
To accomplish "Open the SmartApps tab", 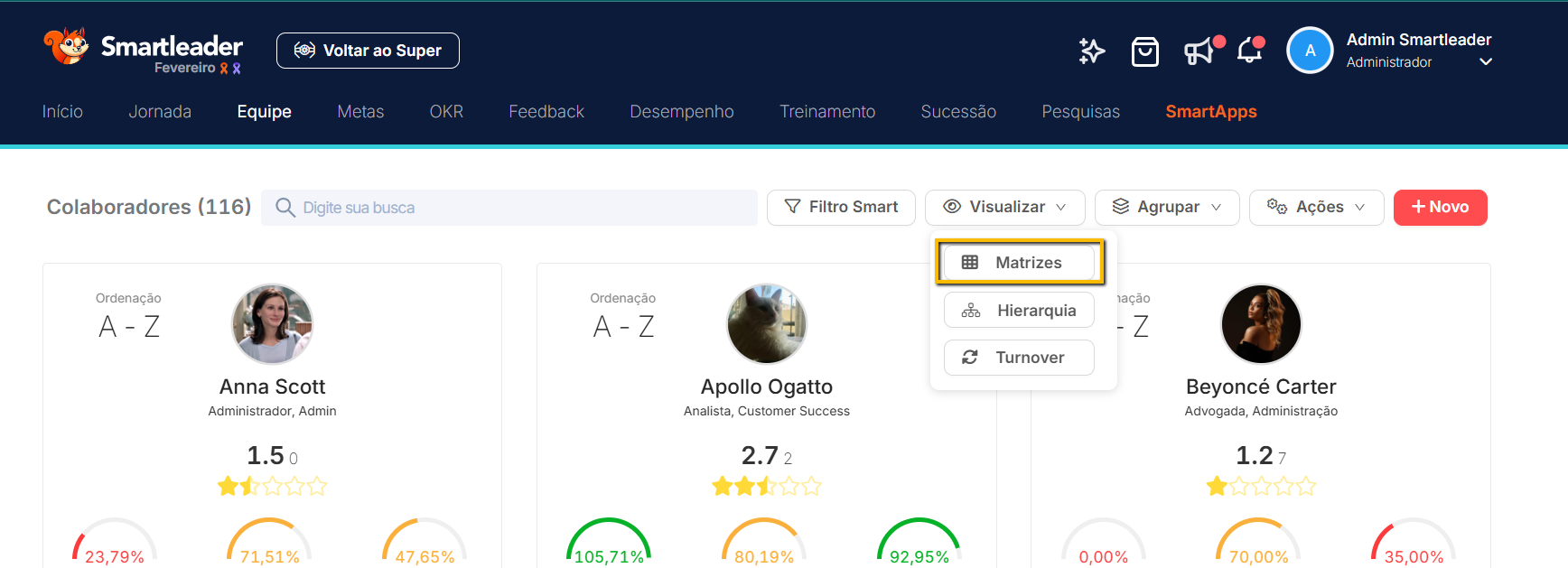I will pos(1211,111).
